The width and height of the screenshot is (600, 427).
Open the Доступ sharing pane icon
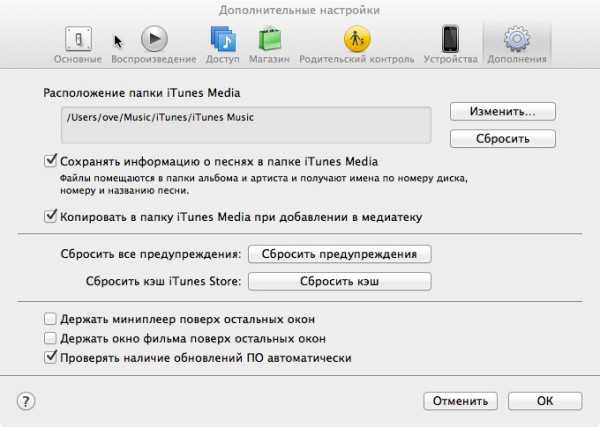coord(223,39)
